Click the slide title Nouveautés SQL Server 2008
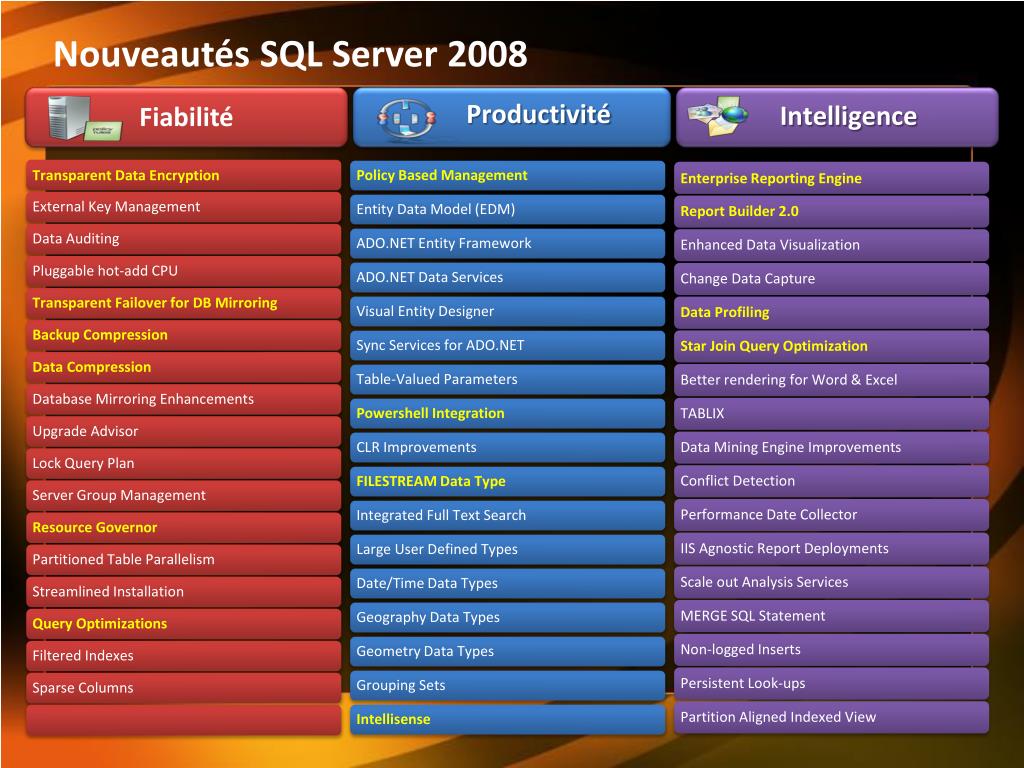The width and height of the screenshot is (1024, 768). (290, 54)
